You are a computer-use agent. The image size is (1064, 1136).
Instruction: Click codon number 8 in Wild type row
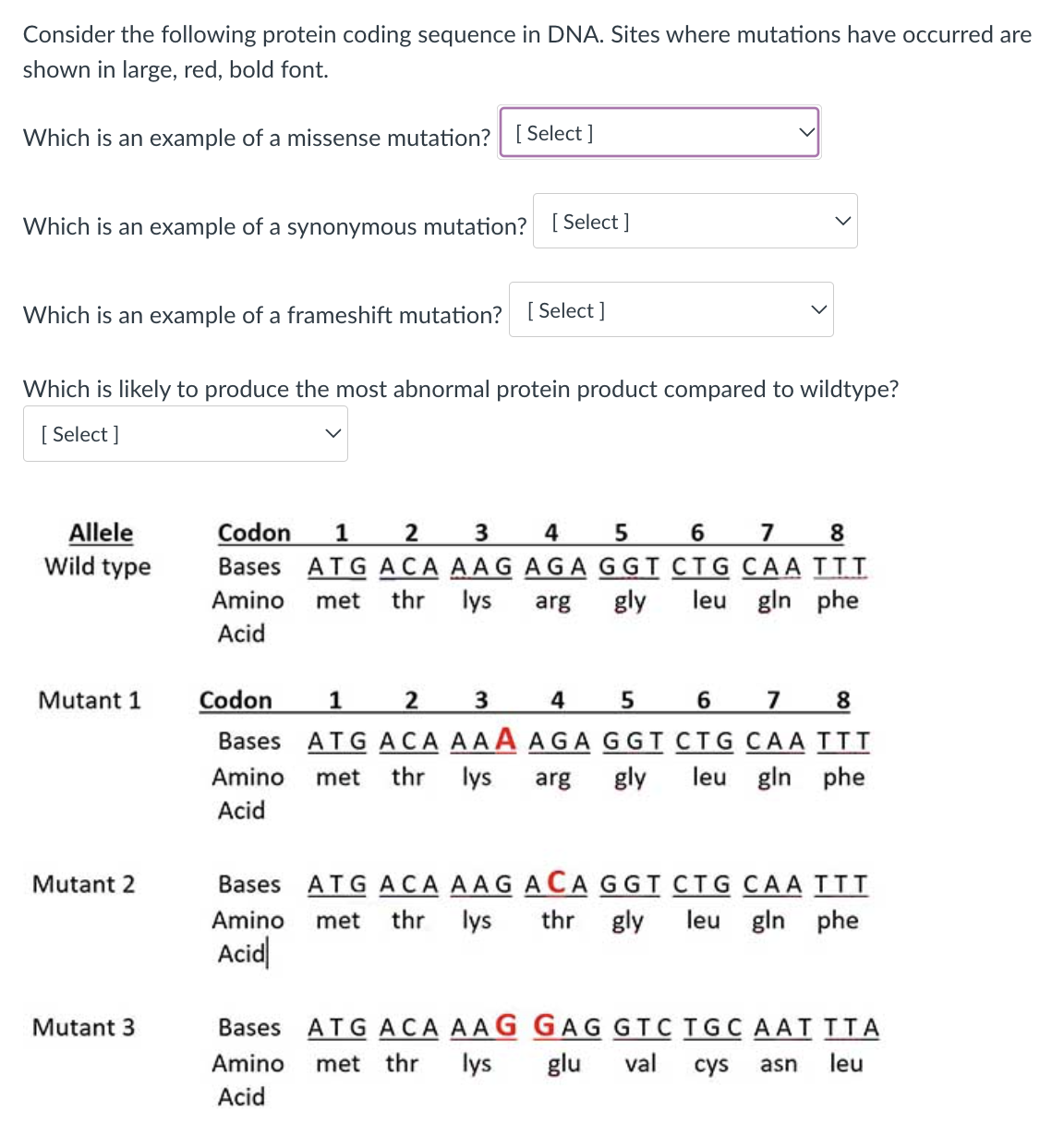point(837,532)
